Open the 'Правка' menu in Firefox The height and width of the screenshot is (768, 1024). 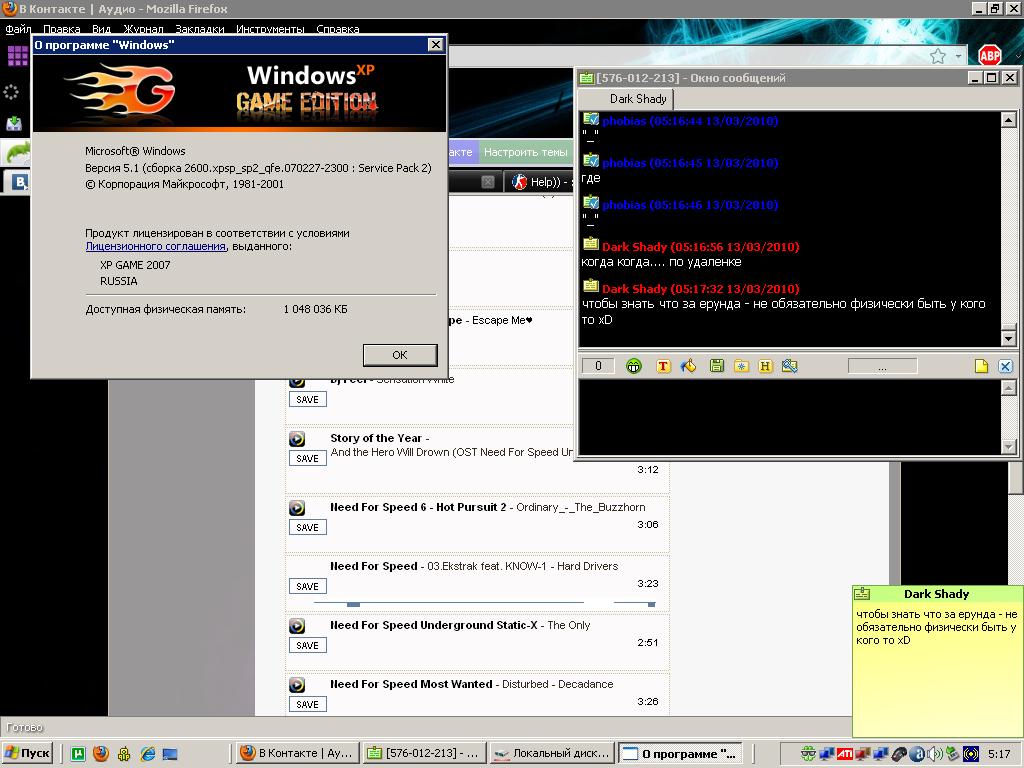click(x=61, y=29)
